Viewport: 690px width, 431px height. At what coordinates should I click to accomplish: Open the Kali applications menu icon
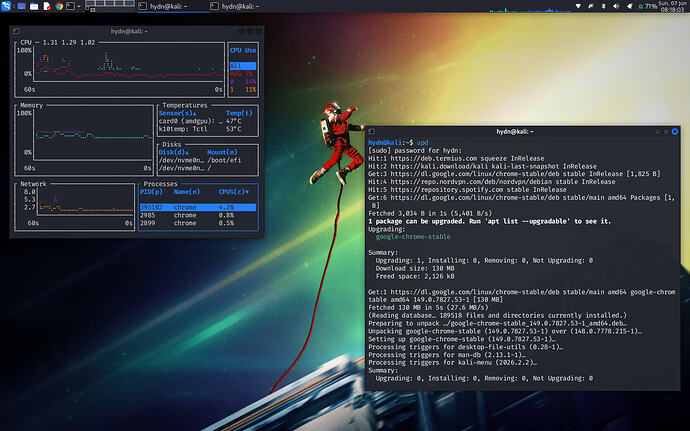6,6
